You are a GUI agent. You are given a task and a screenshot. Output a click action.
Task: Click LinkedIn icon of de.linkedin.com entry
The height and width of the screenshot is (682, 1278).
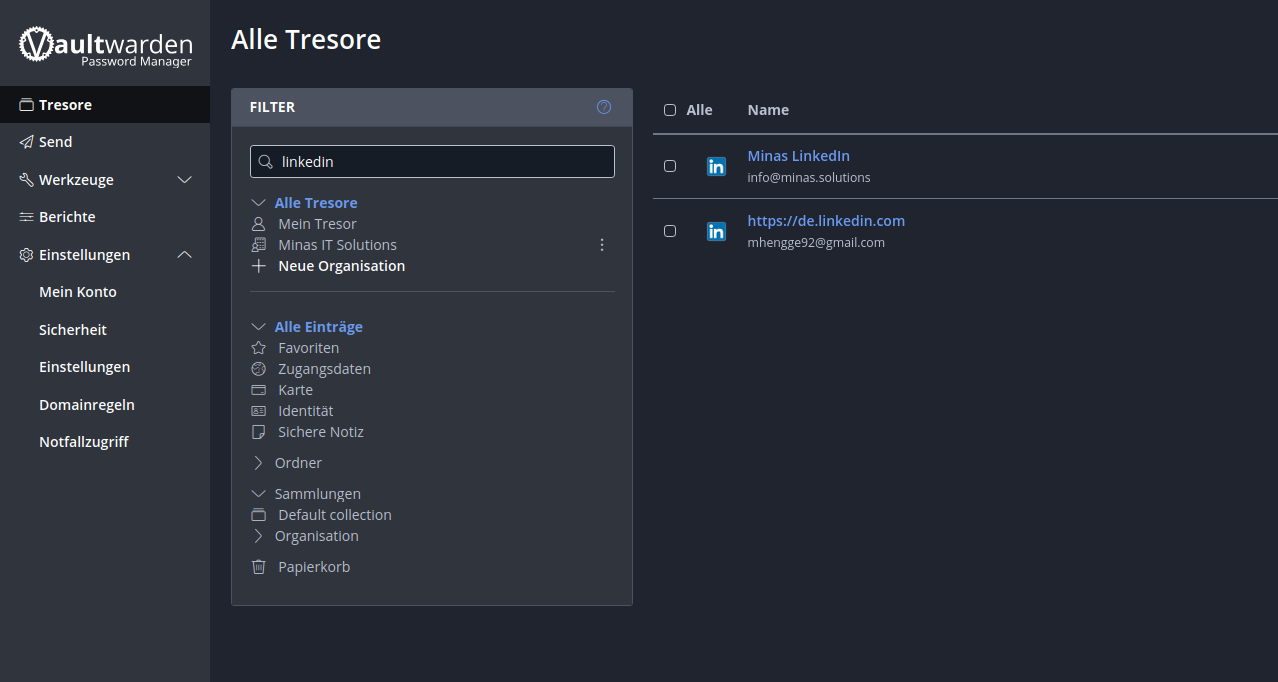coord(716,232)
